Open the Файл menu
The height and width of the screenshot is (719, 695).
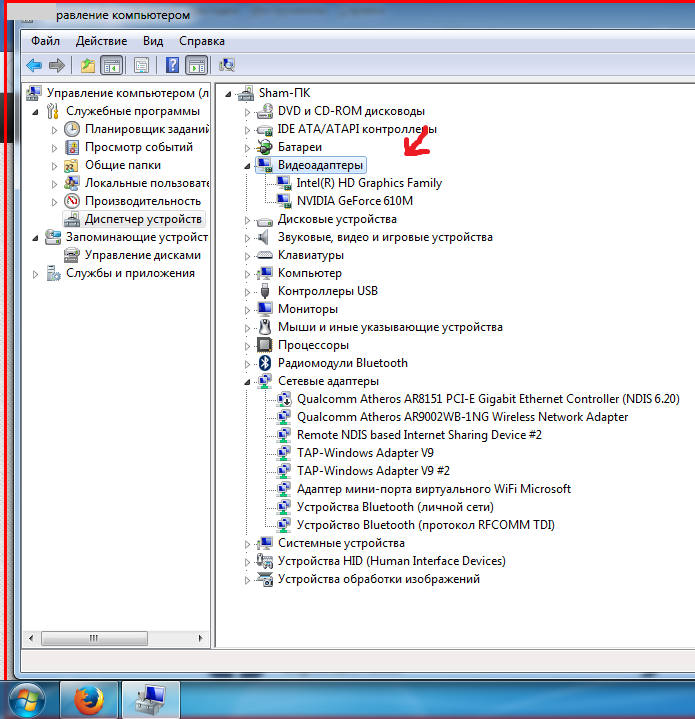[x=45, y=41]
